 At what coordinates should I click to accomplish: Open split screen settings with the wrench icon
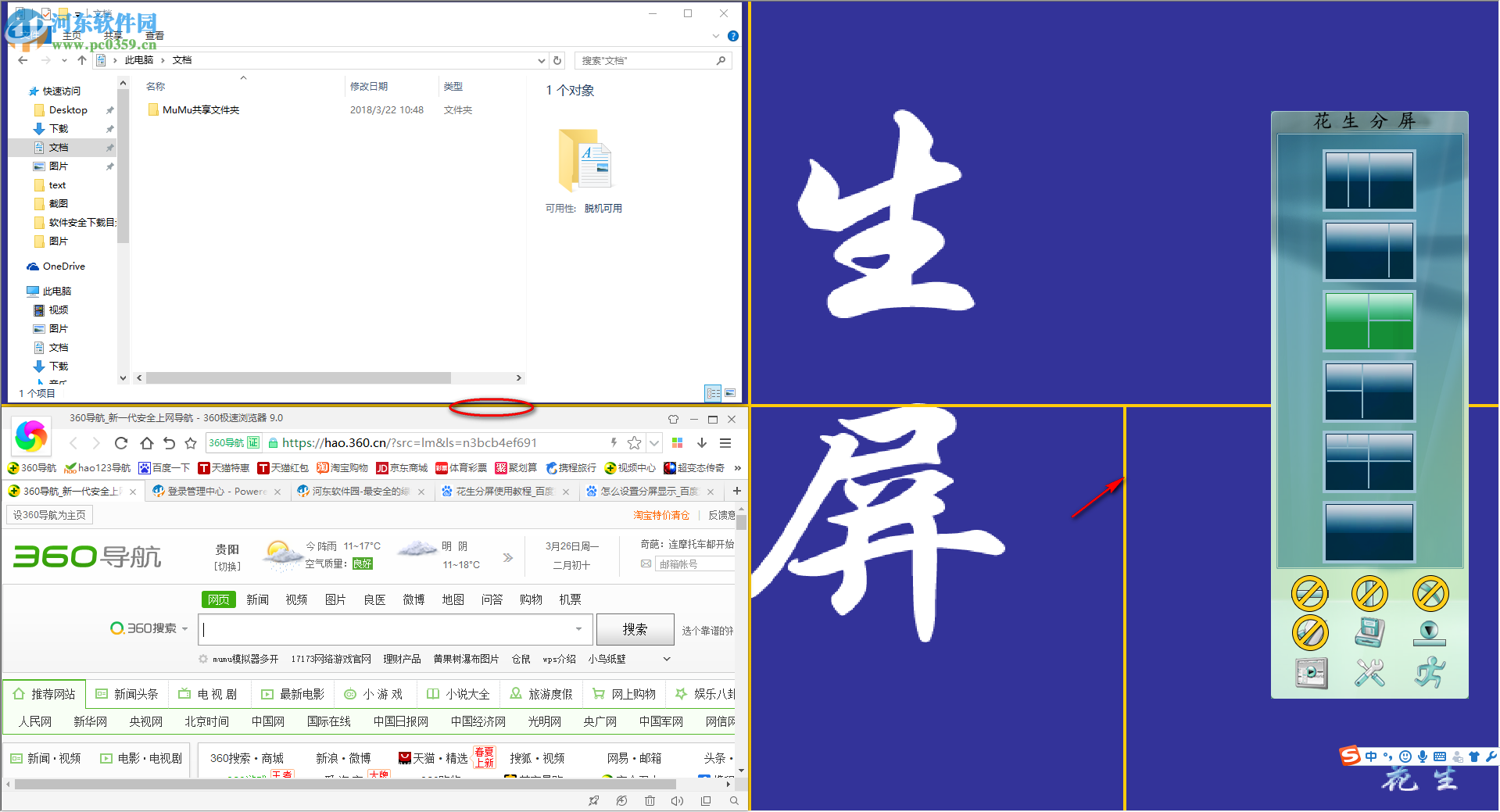click(1369, 674)
